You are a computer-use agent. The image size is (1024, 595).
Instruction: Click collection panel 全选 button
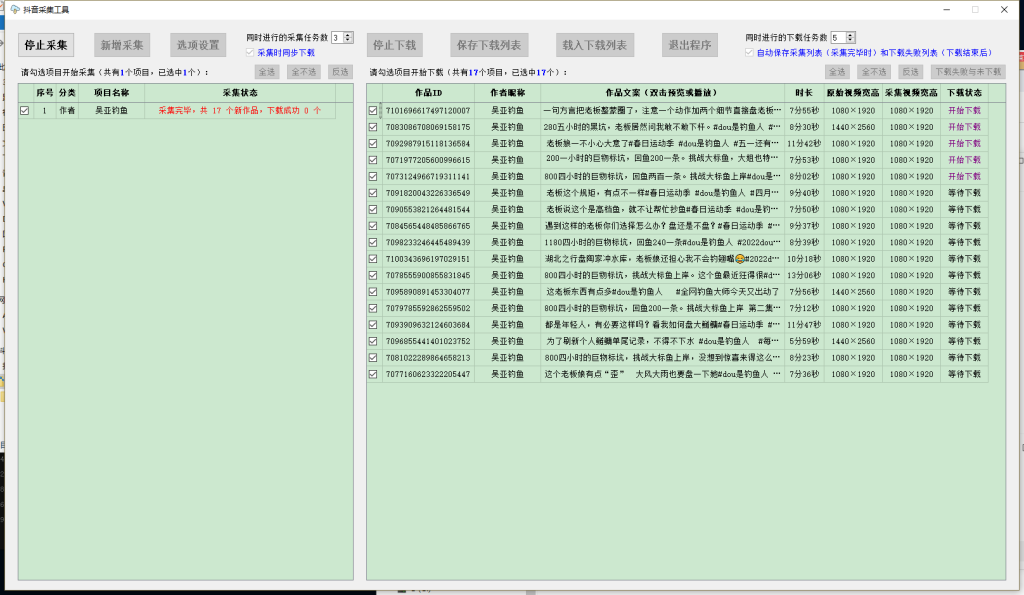coord(266,72)
